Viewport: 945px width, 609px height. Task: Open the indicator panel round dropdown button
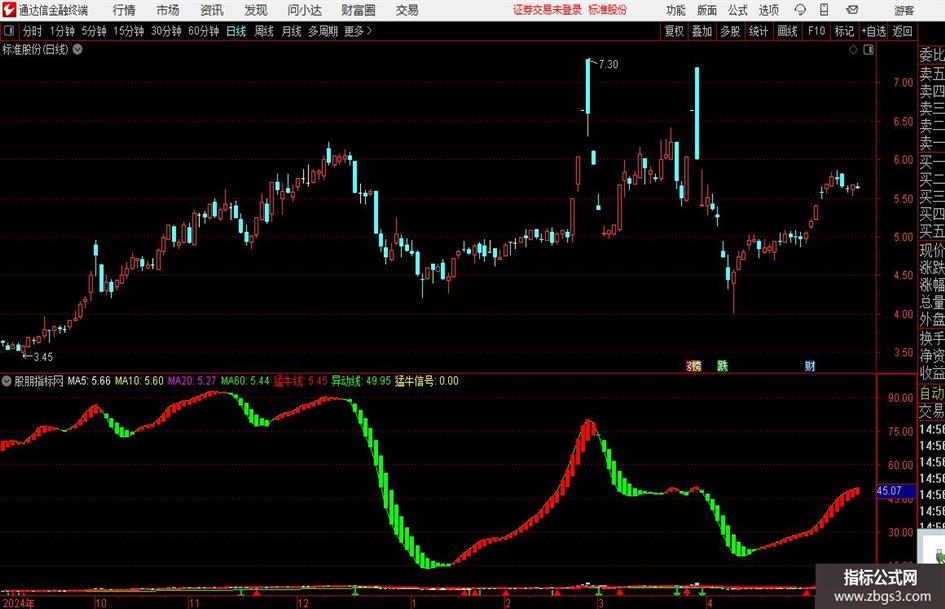(7, 381)
